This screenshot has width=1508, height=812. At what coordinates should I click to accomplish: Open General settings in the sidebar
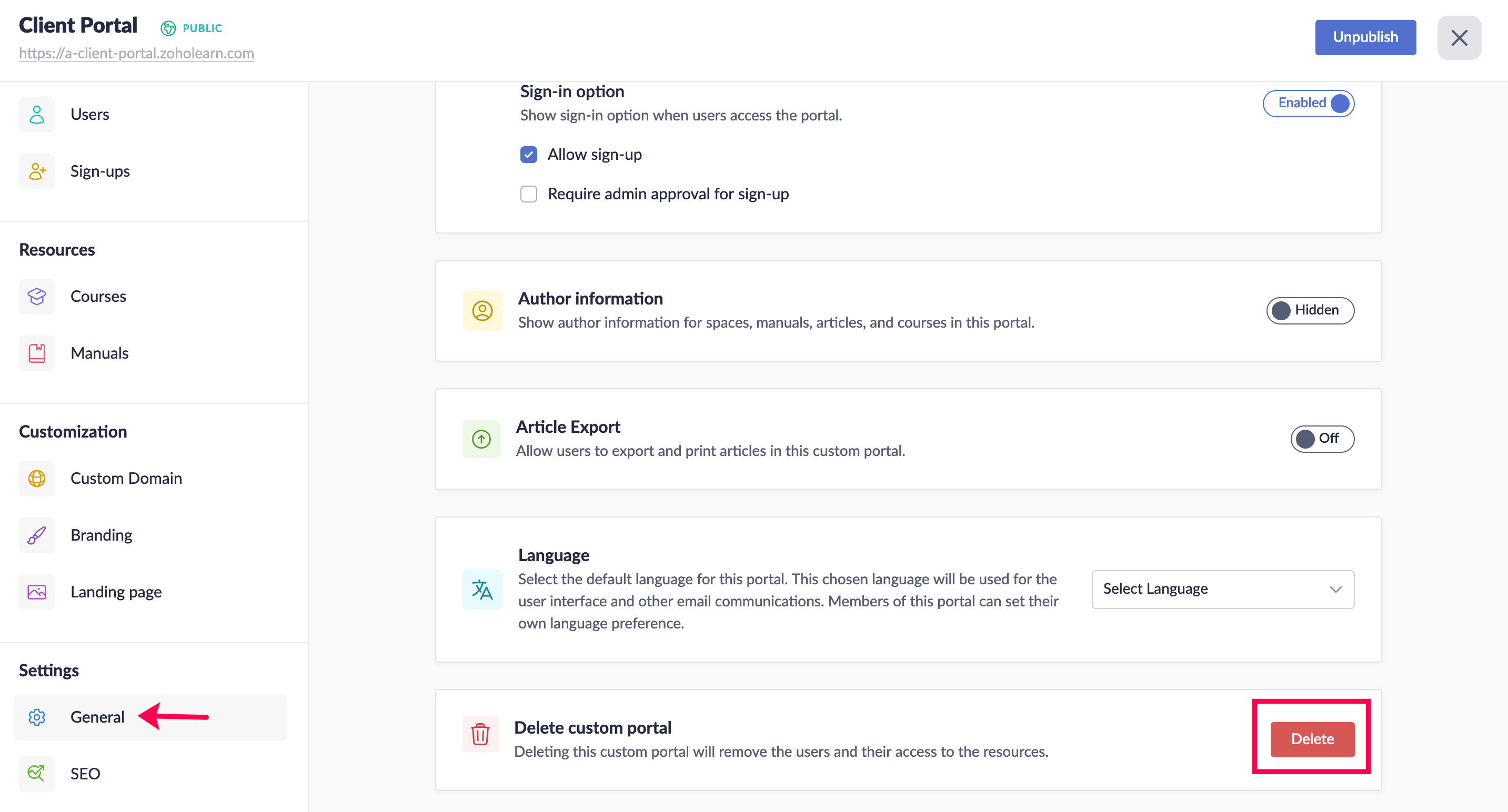click(97, 717)
